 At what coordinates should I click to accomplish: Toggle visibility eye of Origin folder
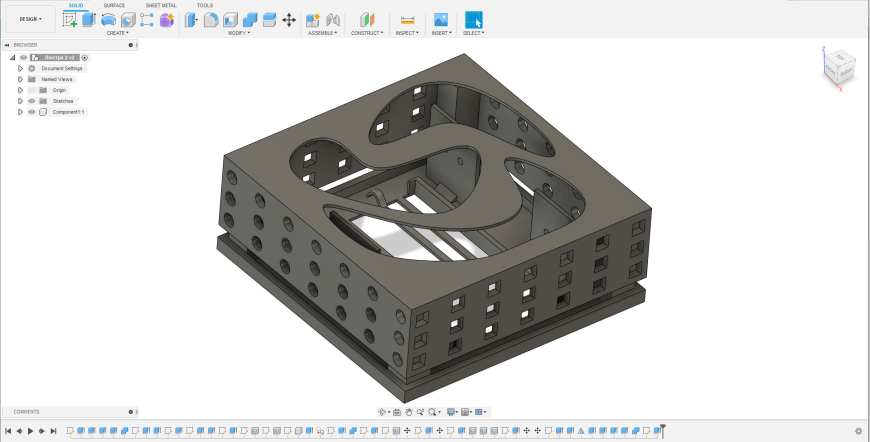click(x=31, y=90)
